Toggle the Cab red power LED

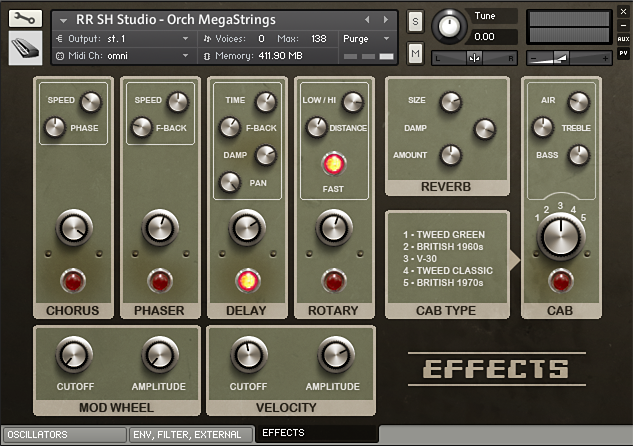561,281
